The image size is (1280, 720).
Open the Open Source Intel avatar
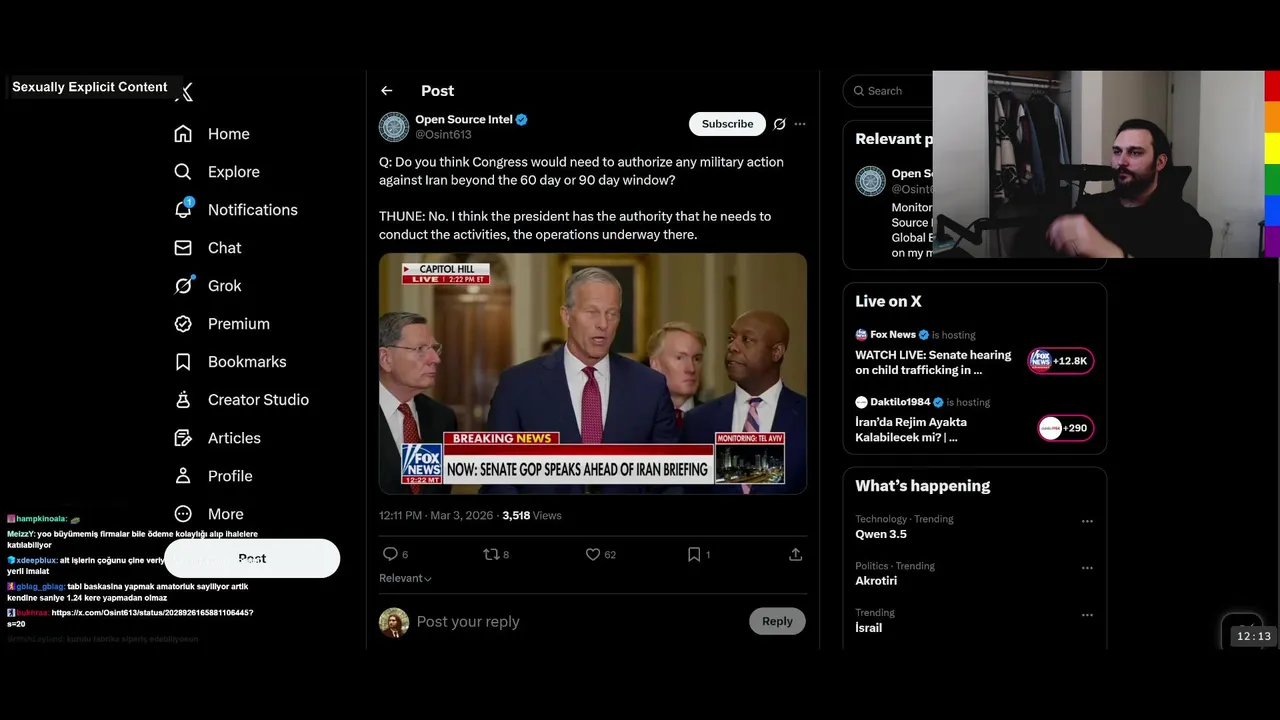[x=394, y=127]
